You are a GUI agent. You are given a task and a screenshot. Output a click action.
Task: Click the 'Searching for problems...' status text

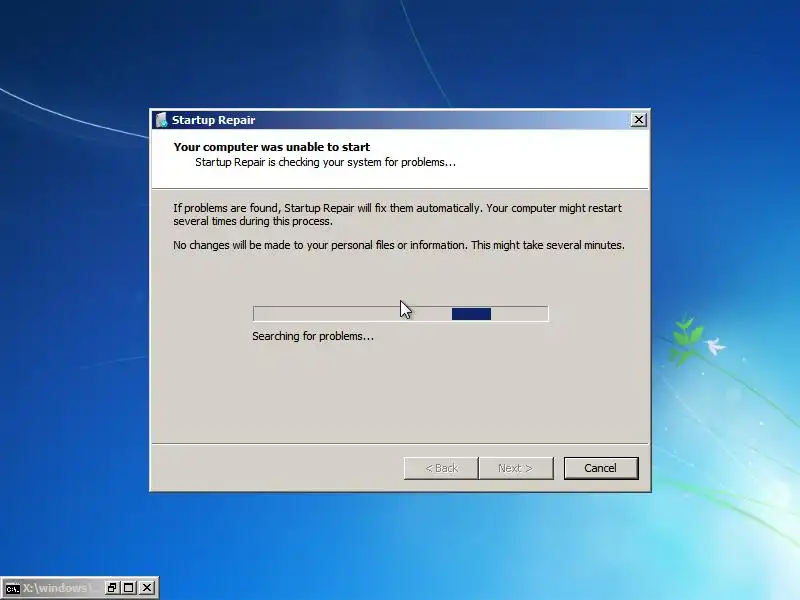[313, 336]
